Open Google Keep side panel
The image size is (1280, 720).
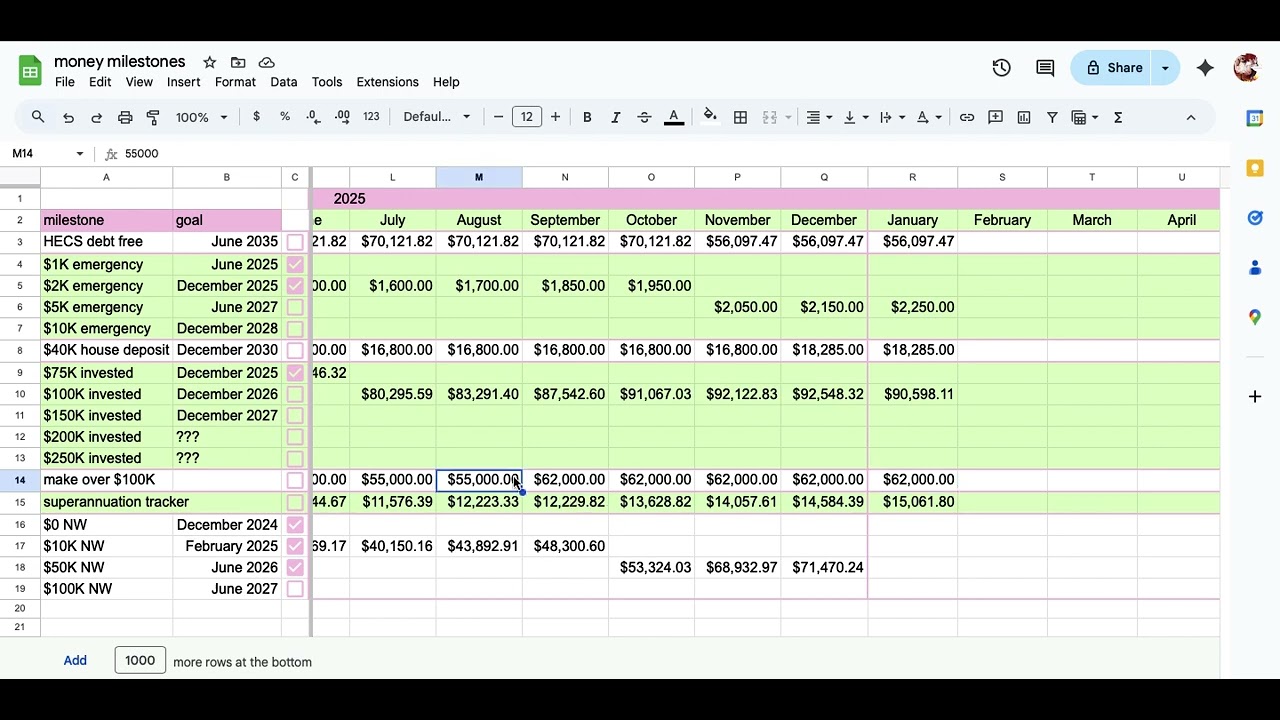coord(1255,168)
